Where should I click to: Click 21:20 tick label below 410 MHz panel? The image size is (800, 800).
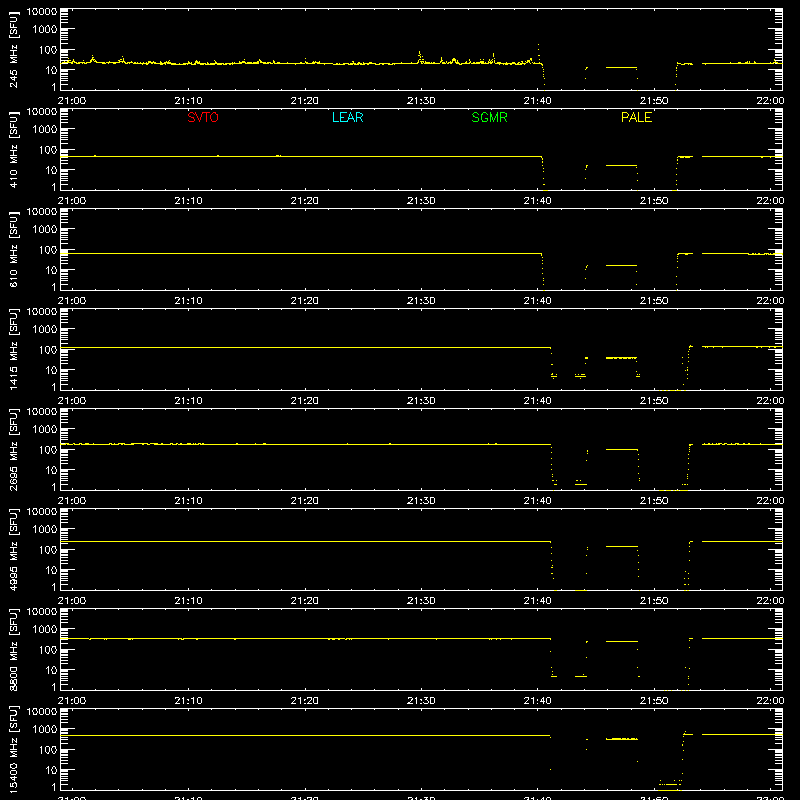coord(305,201)
